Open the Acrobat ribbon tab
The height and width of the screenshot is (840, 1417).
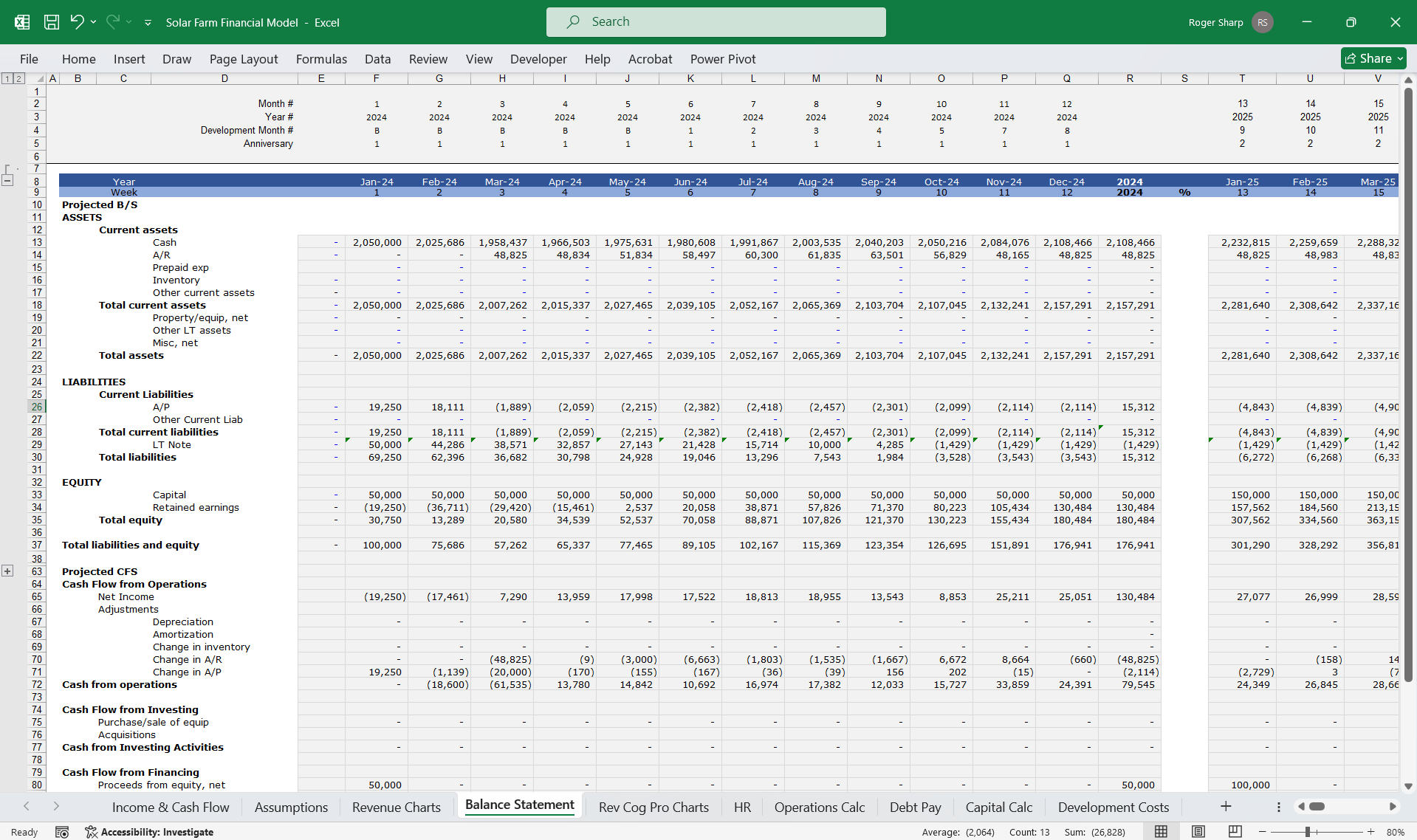point(650,59)
